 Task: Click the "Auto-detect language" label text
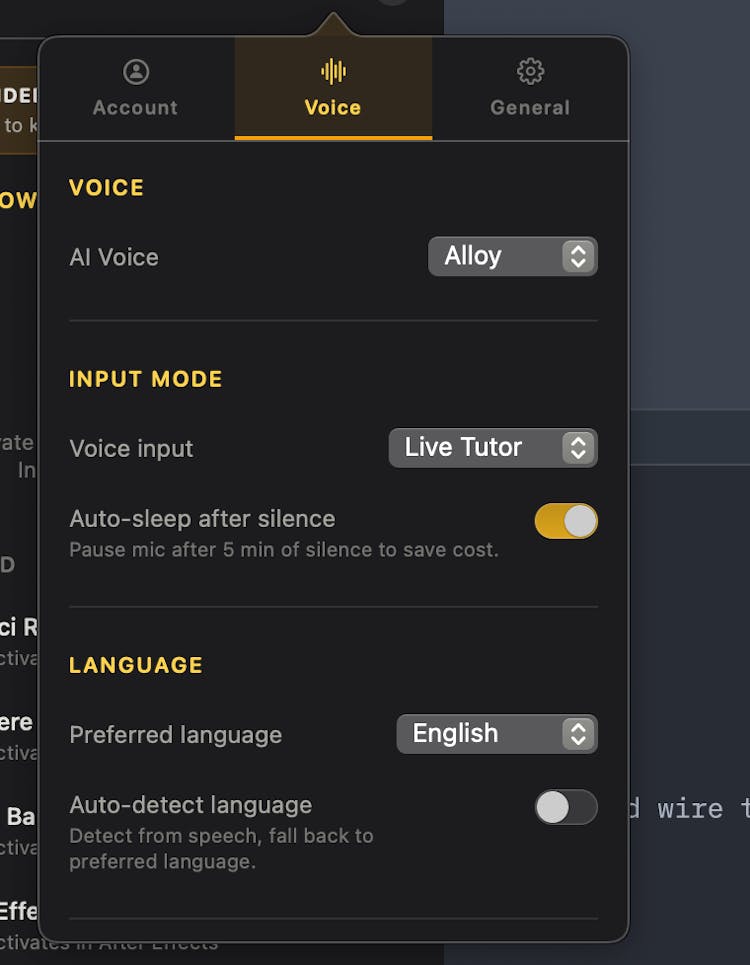pyautogui.click(x=190, y=805)
